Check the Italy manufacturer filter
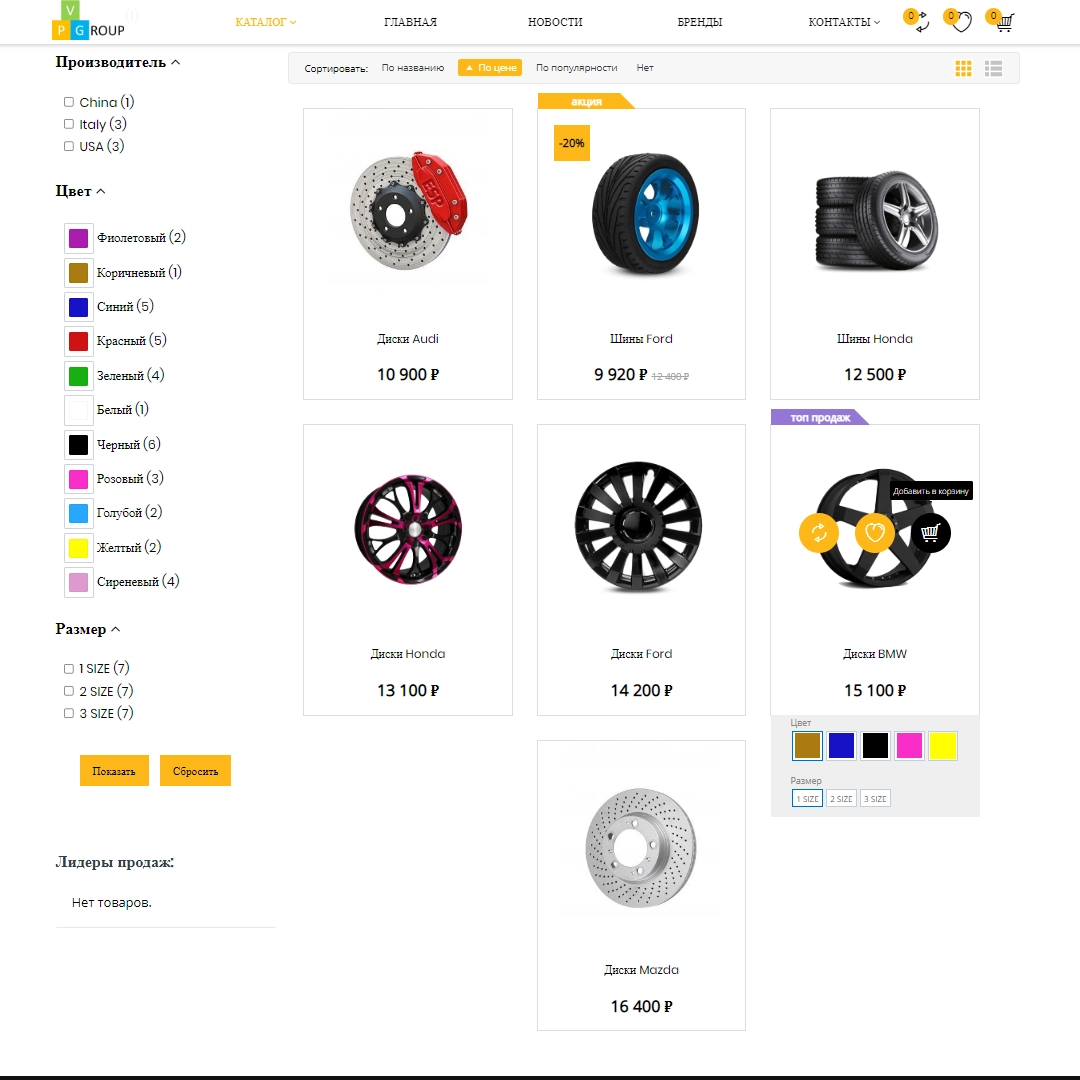This screenshot has width=1080, height=1080. pos(68,123)
